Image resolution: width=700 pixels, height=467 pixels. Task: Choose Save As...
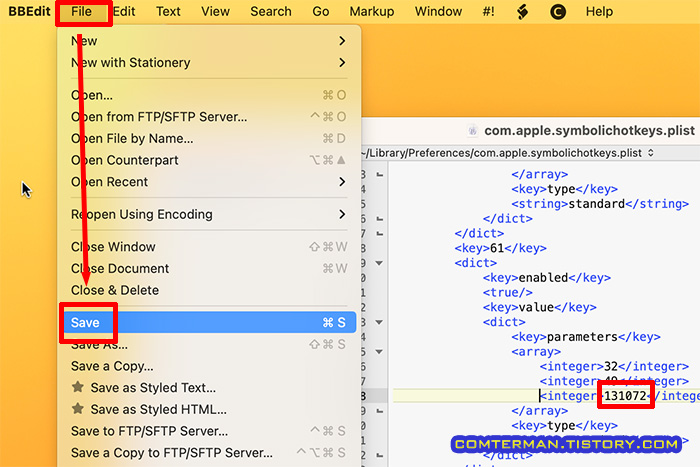coord(209,345)
